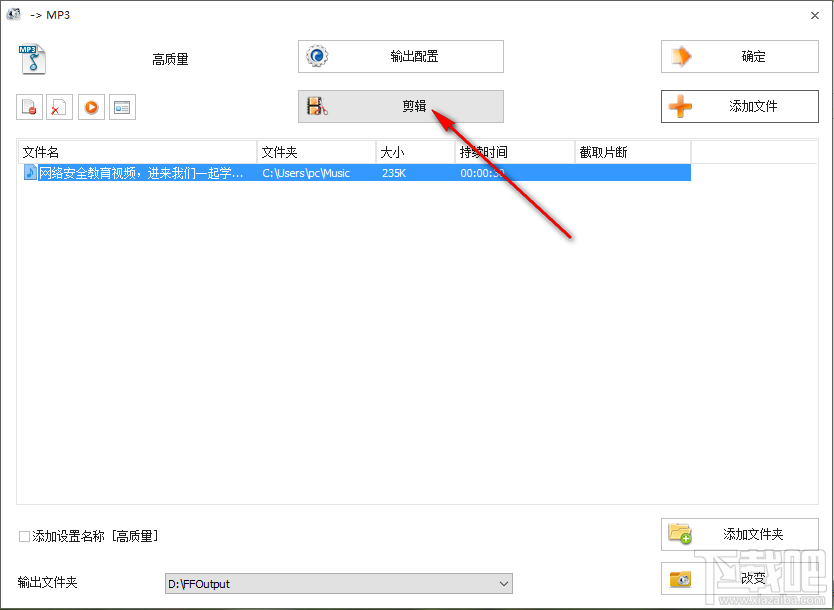
Task: Click the C:\Users\pc\Music folder cell
Action: (306, 173)
